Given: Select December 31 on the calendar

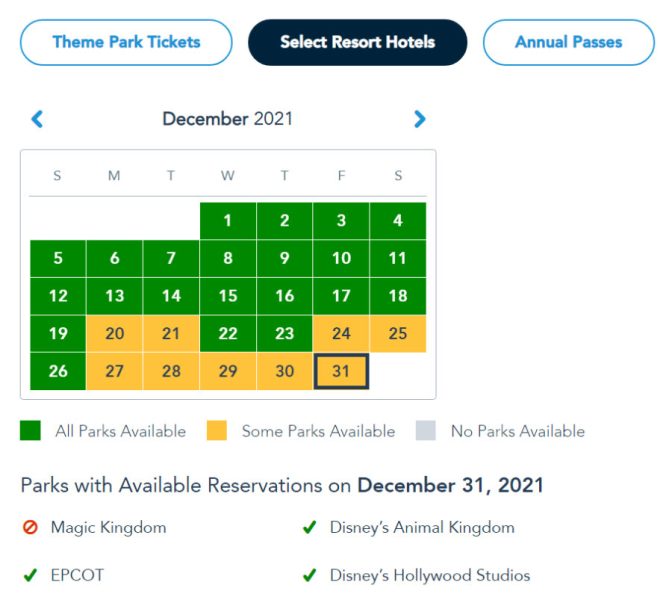Looking at the screenshot, I should coord(341,371).
